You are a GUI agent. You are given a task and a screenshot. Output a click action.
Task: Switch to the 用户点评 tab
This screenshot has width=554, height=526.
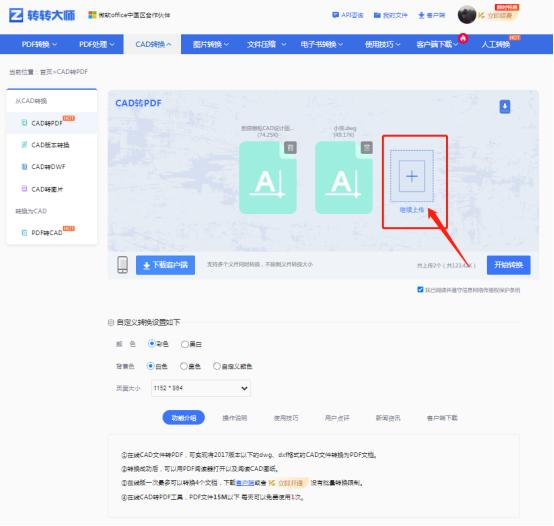[337, 418]
